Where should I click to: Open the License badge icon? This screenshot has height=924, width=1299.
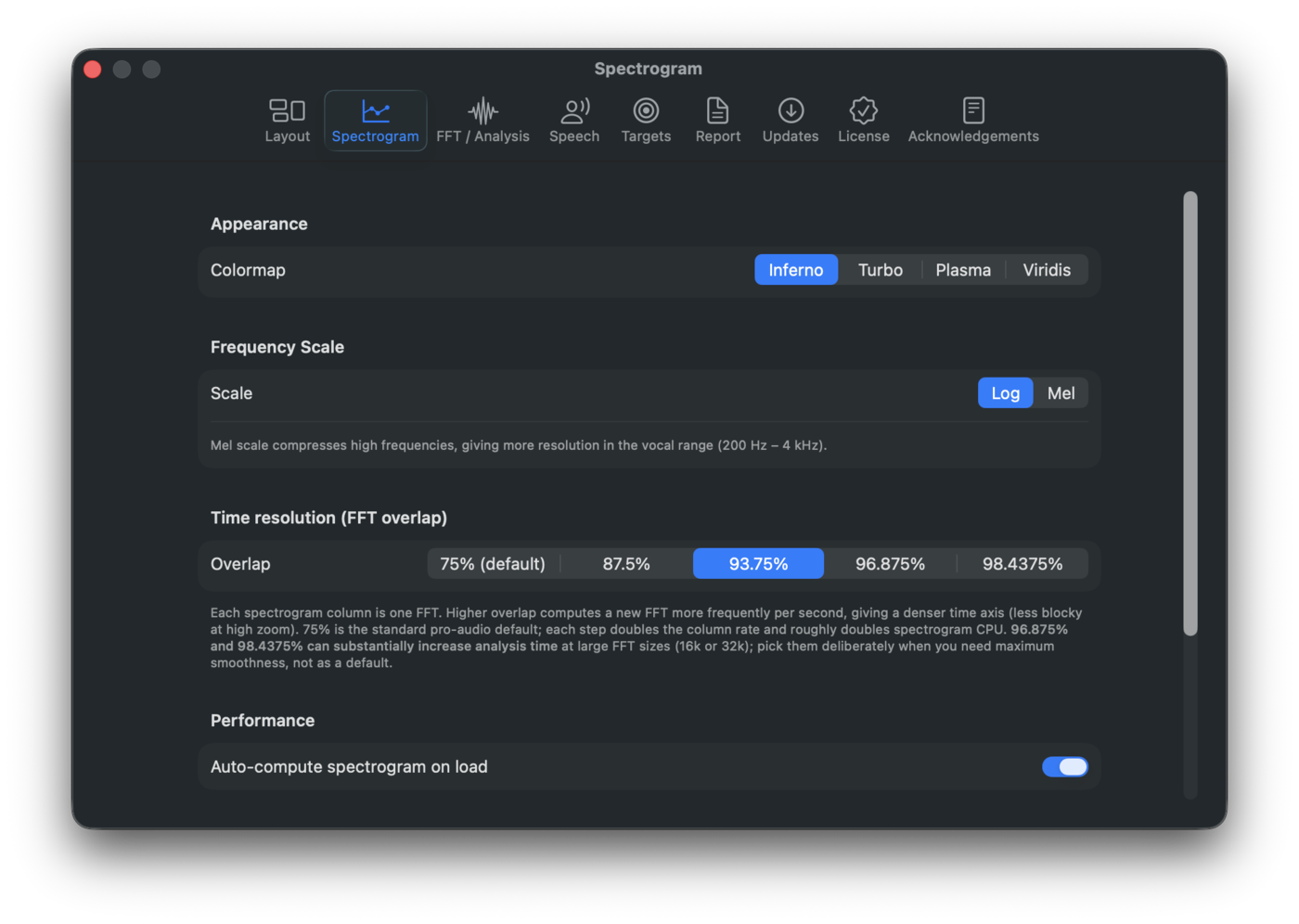click(864, 121)
